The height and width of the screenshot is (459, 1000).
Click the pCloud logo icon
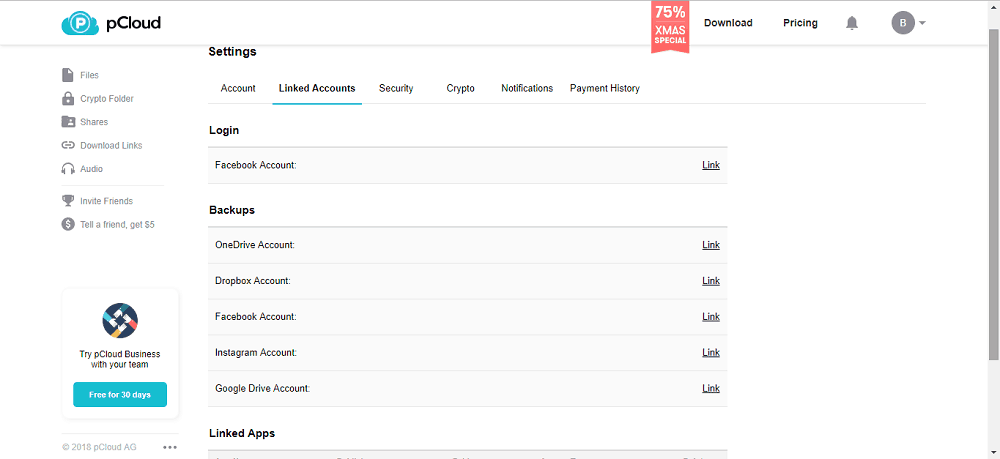click(x=80, y=24)
